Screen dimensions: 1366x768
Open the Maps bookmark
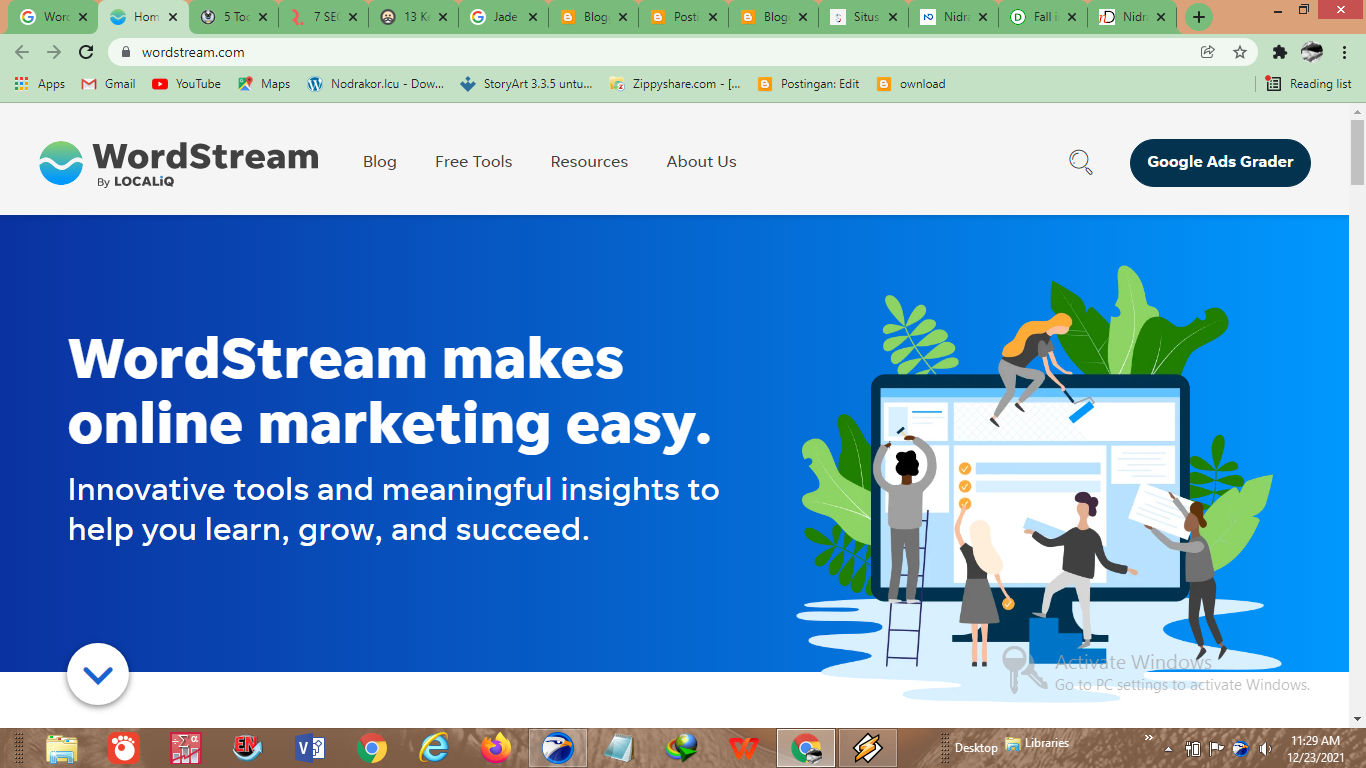[x=264, y=84]
